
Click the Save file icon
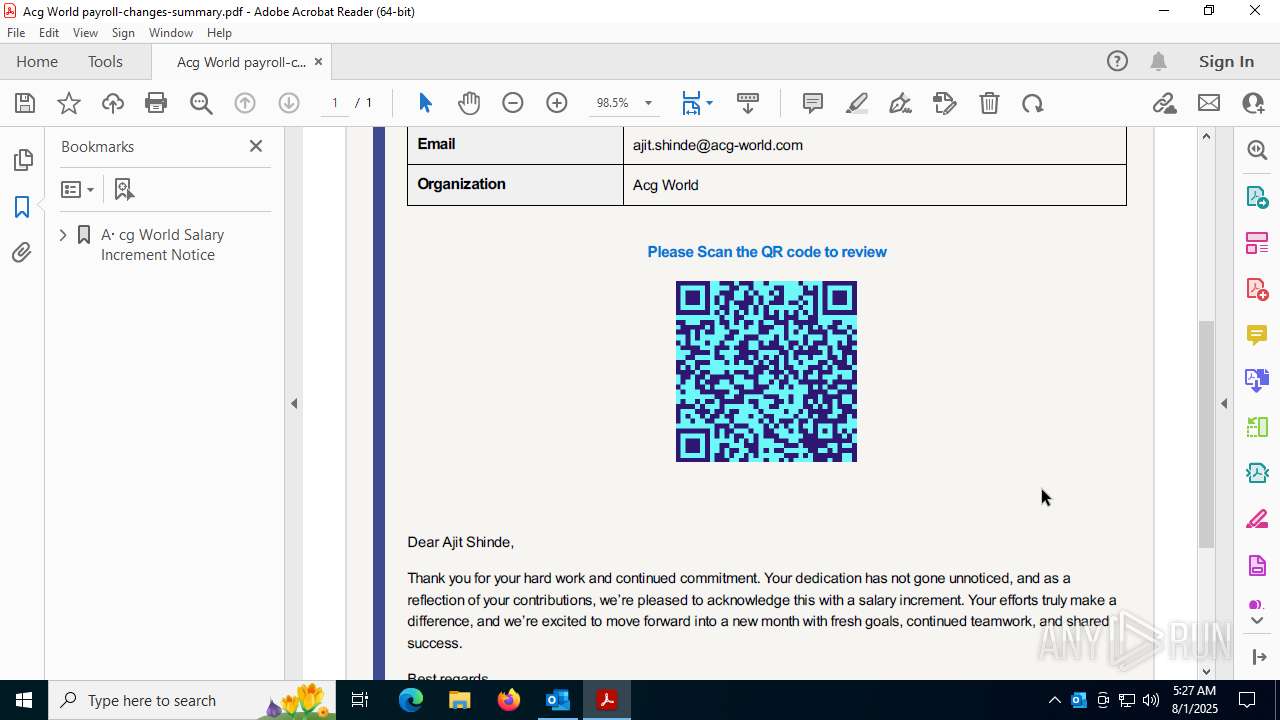(x=25, y=103)
